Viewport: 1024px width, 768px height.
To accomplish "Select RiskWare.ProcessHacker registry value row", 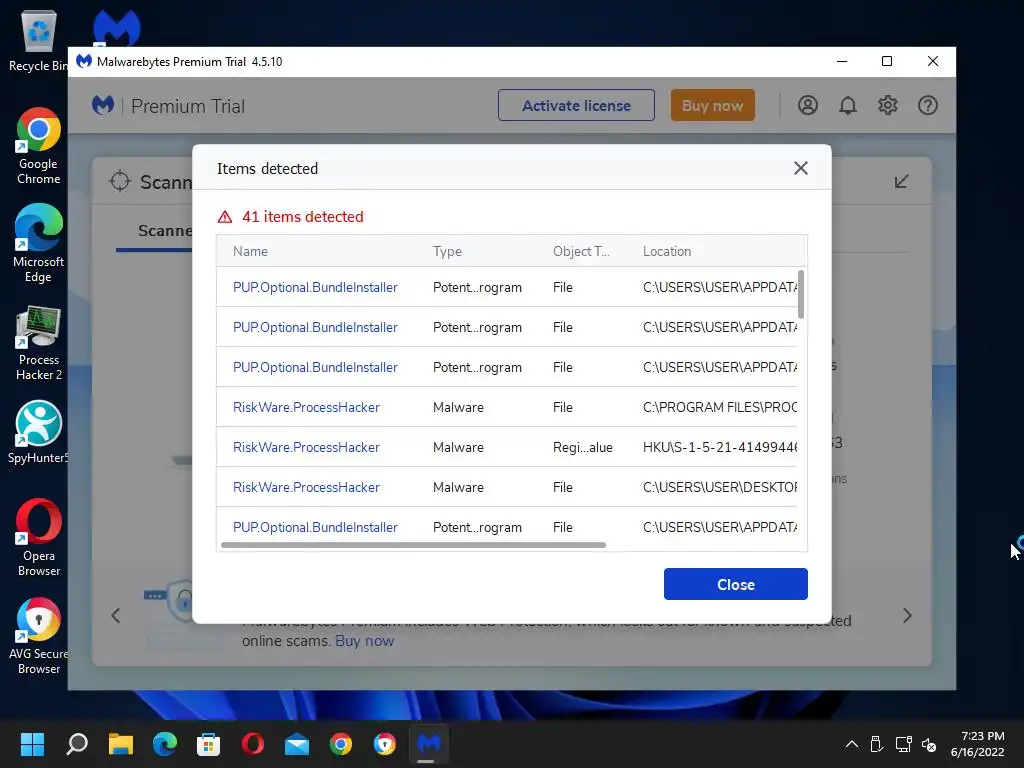I will click(x=306, y=447).
